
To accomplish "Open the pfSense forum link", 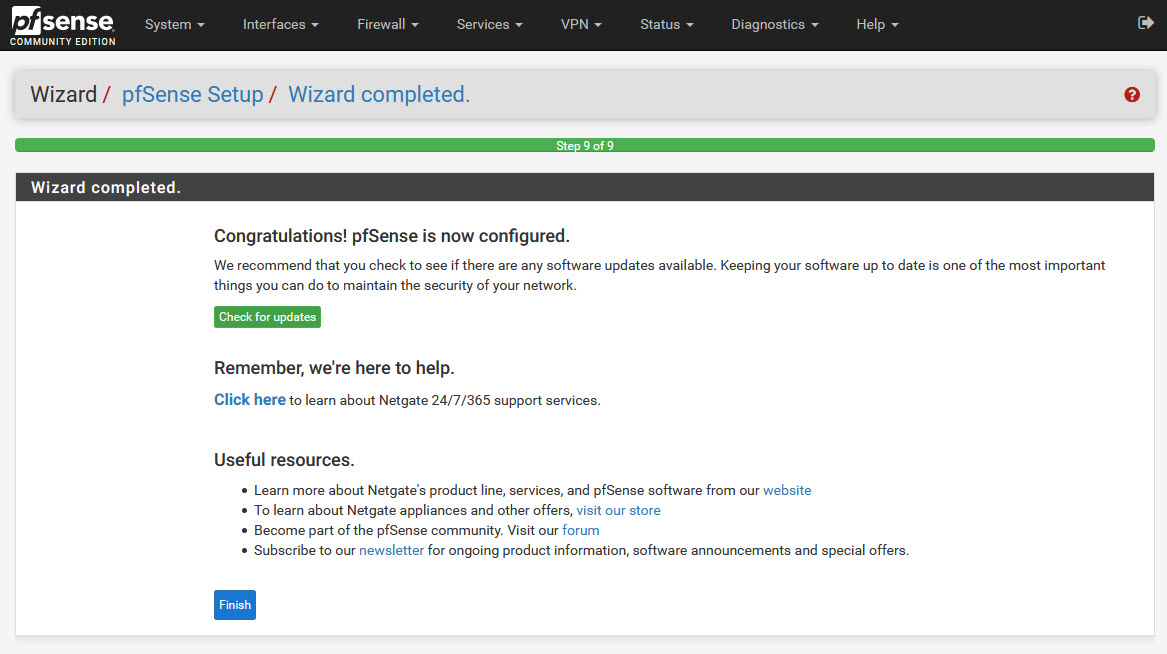I will (581, 530).
